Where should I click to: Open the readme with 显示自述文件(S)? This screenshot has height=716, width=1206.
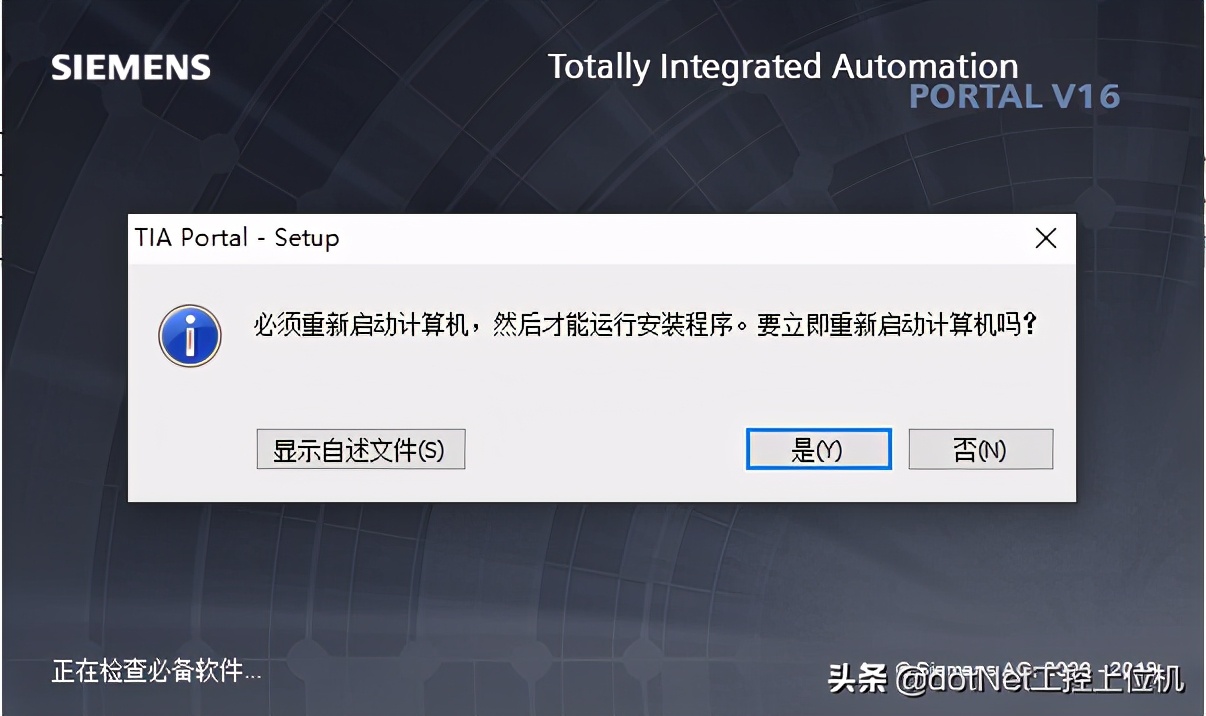pyautogui.click(x=360, y=450)
